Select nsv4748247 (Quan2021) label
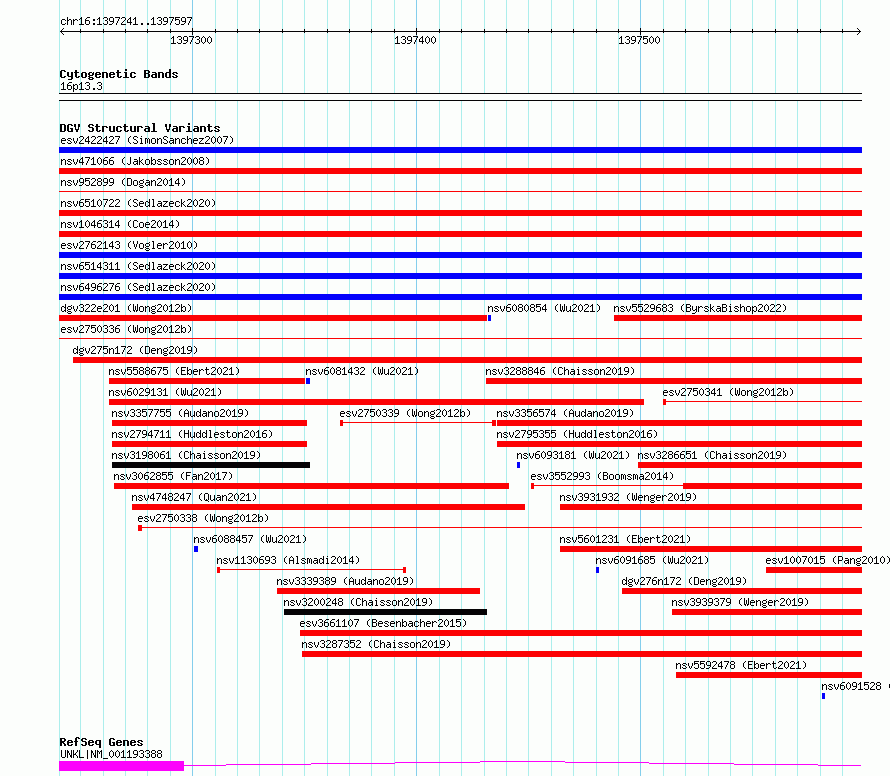 pos(194,497)
